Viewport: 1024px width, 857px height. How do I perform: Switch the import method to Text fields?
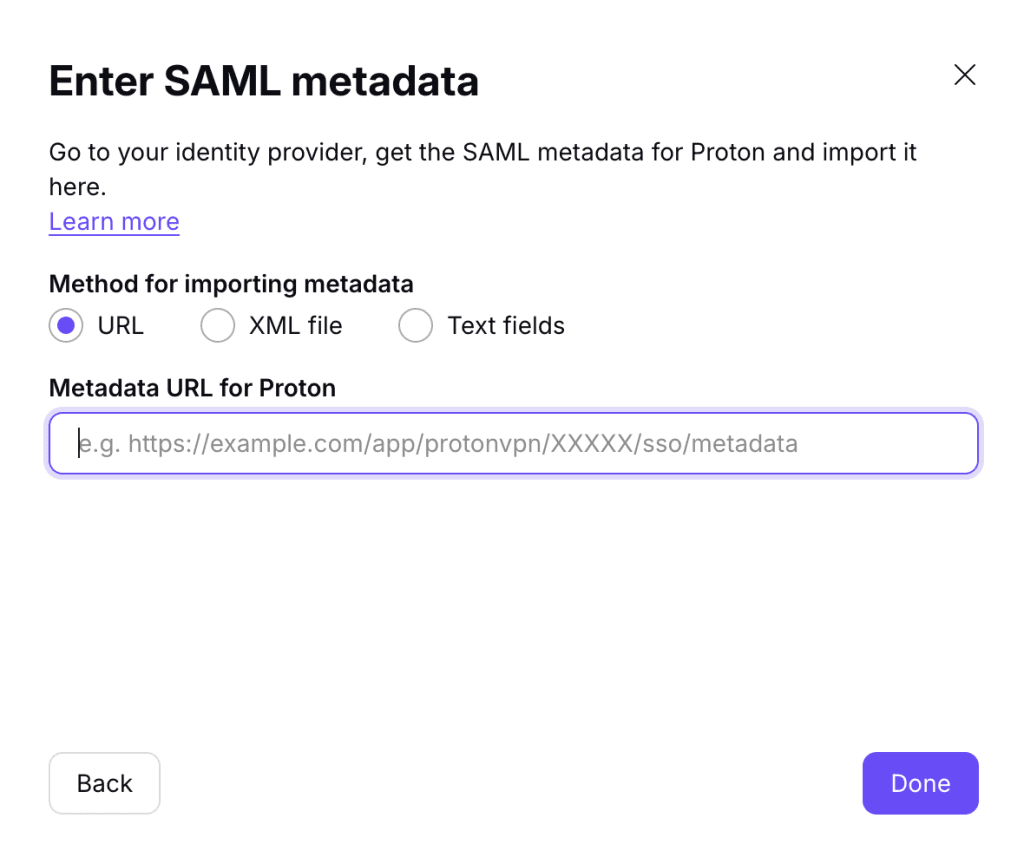point(415,326)
